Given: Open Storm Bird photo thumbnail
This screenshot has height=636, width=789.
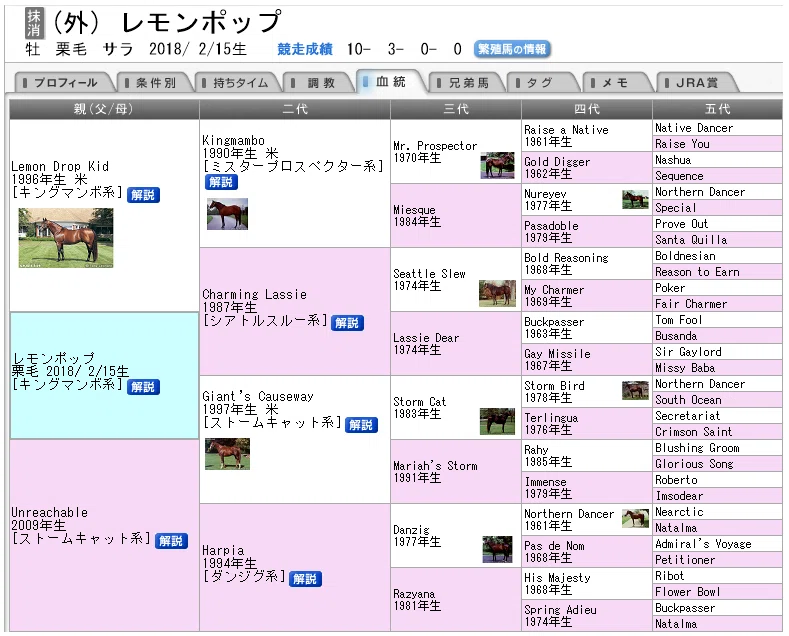Looking at the screenshot, I should tap(636, 390).
